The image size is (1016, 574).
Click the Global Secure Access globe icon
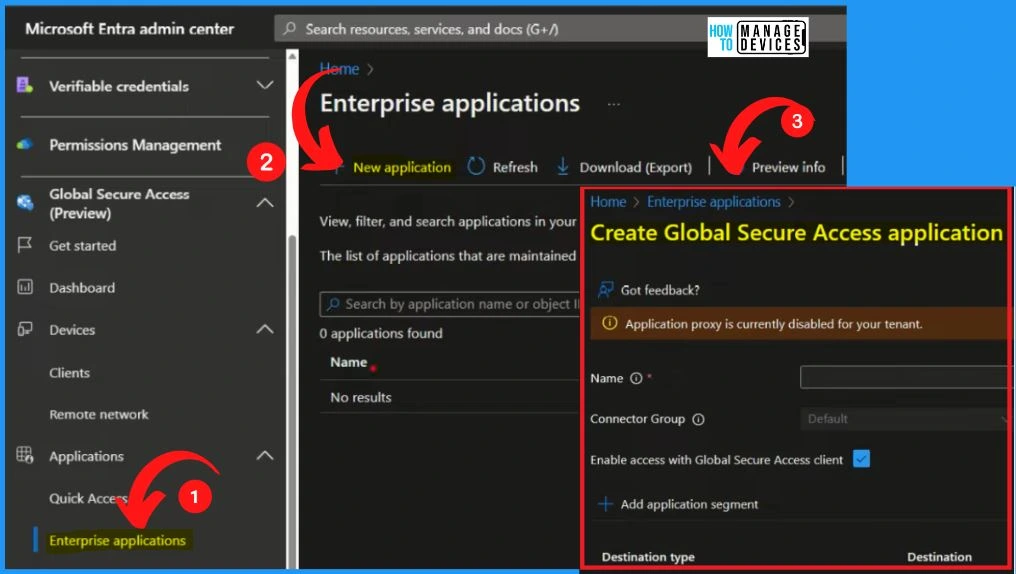point(25,203)
